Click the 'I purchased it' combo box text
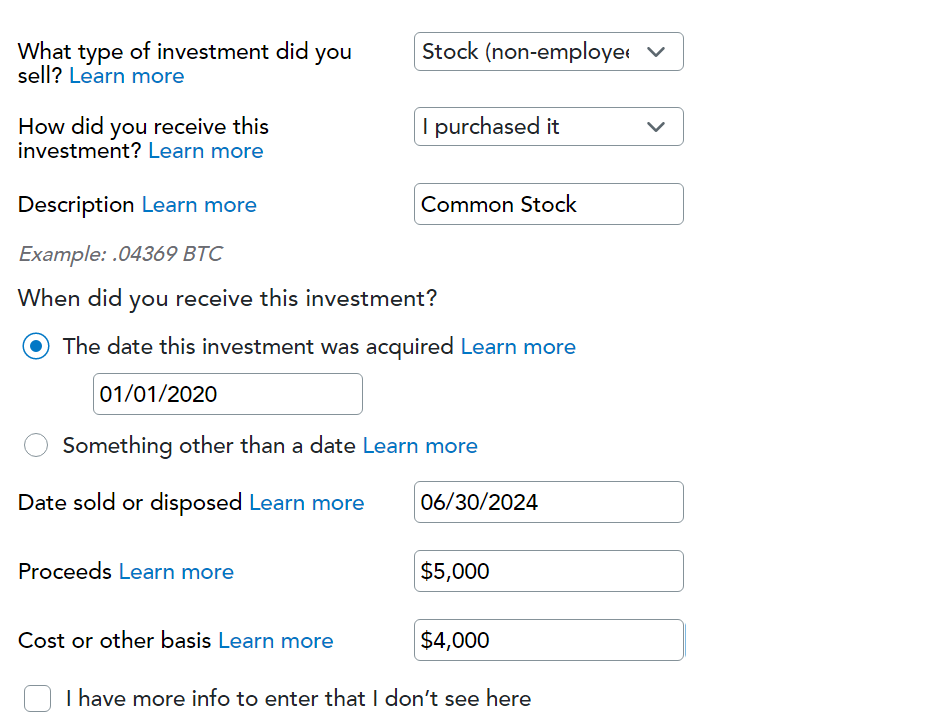Screen dimensions: 928x723 point(490,127)
